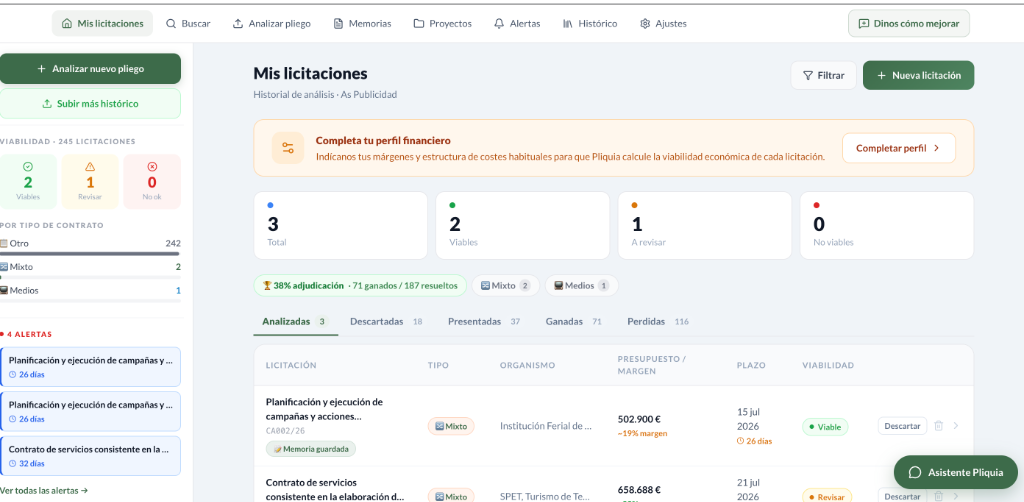1024x502 pixels.
Task: Go to Analizar pliego
Action: point(272,24)
